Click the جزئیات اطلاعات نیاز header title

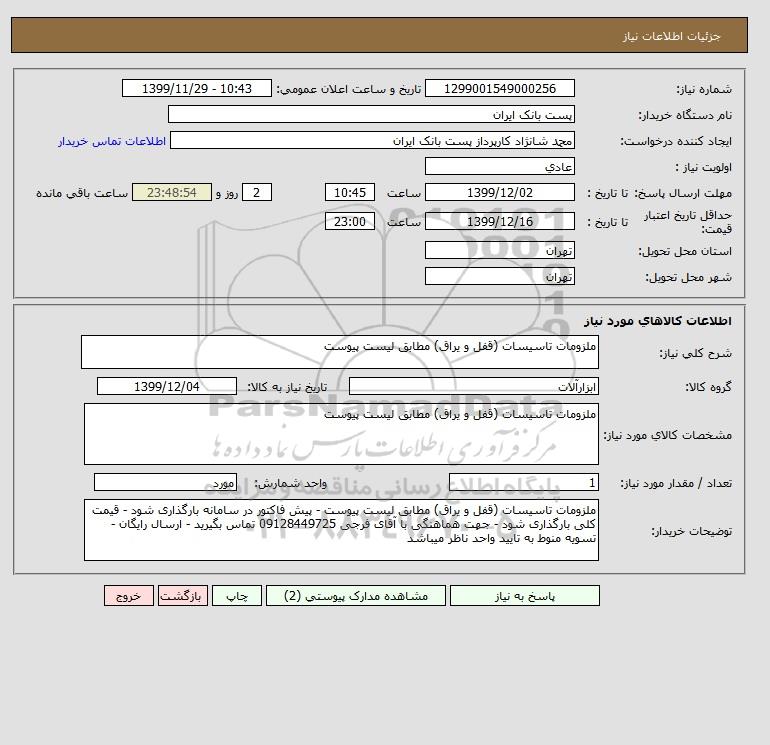671,36
